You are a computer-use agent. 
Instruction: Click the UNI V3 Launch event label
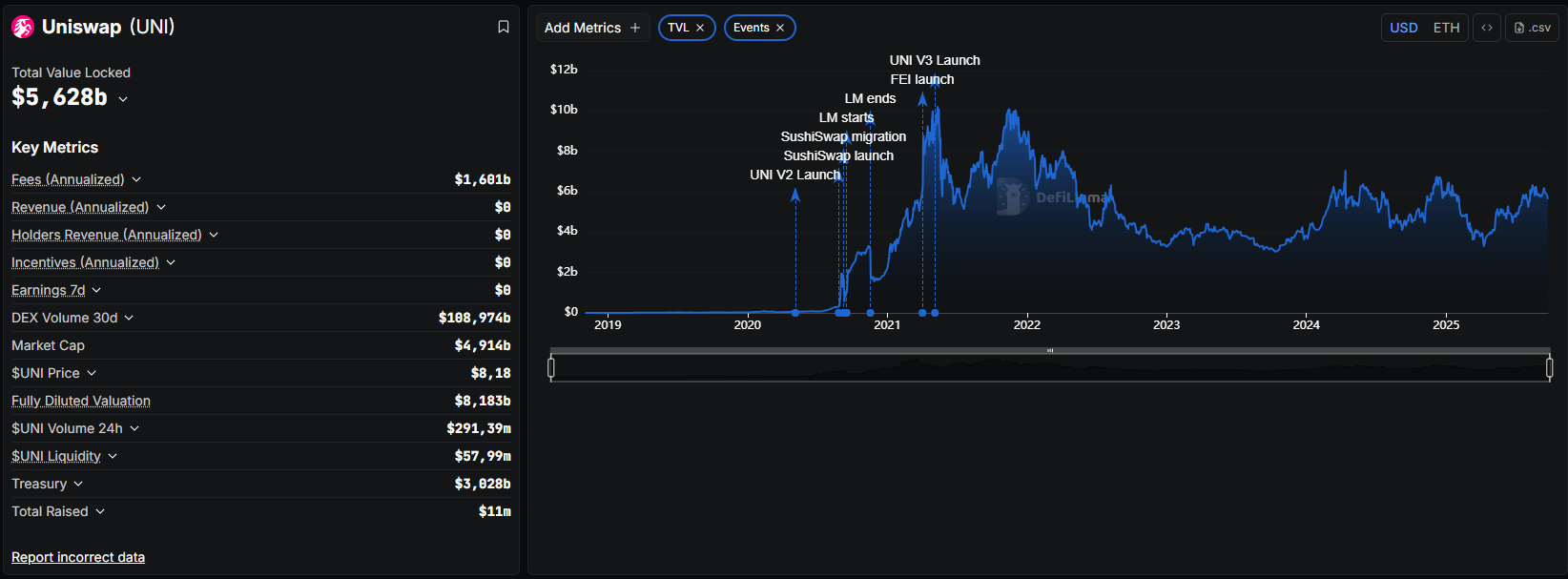coord(935,60)
